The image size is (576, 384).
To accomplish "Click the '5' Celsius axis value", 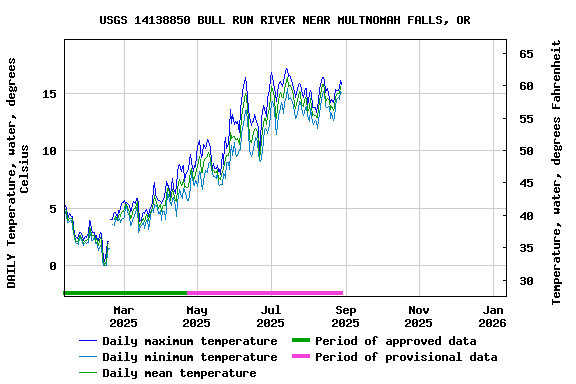I will click(x=53, y=209).
